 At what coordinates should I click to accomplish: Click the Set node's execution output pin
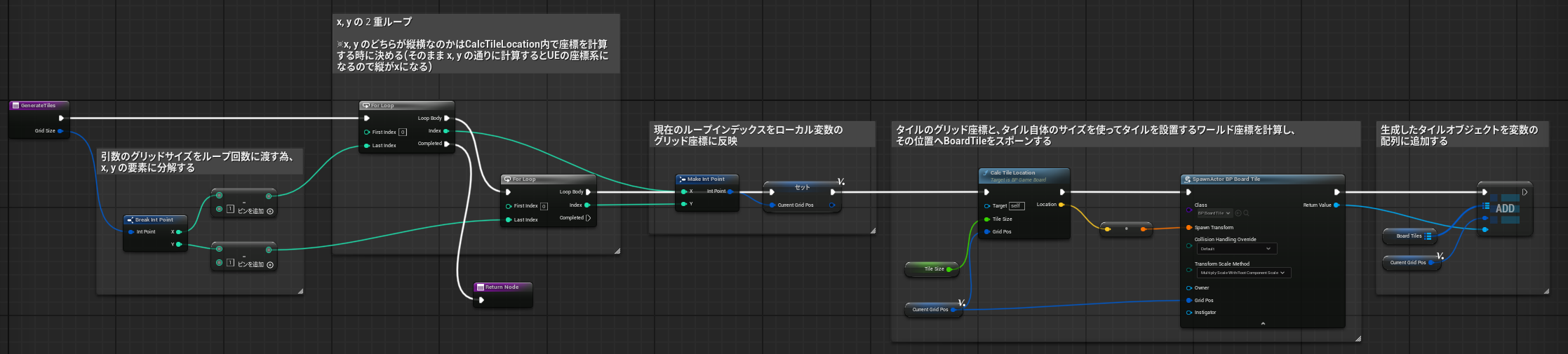[833, 192]
